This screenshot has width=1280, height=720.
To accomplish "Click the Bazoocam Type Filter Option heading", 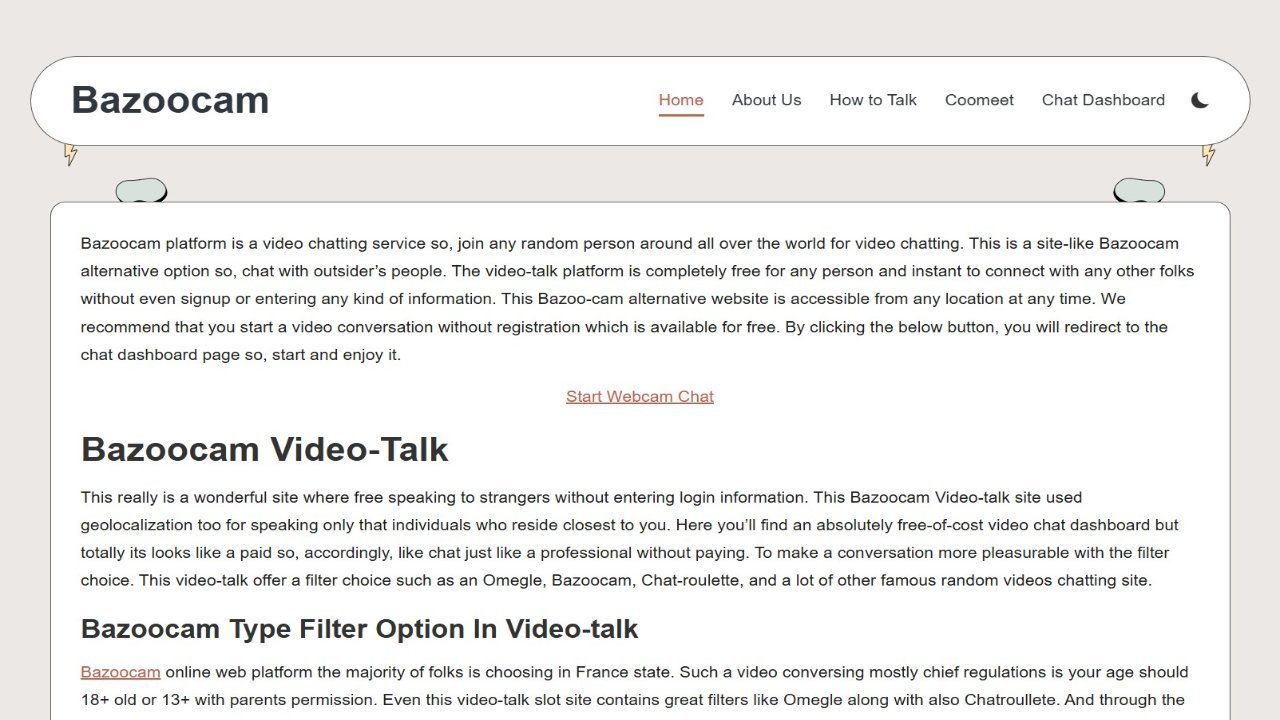I will click(x=359, y=629).
